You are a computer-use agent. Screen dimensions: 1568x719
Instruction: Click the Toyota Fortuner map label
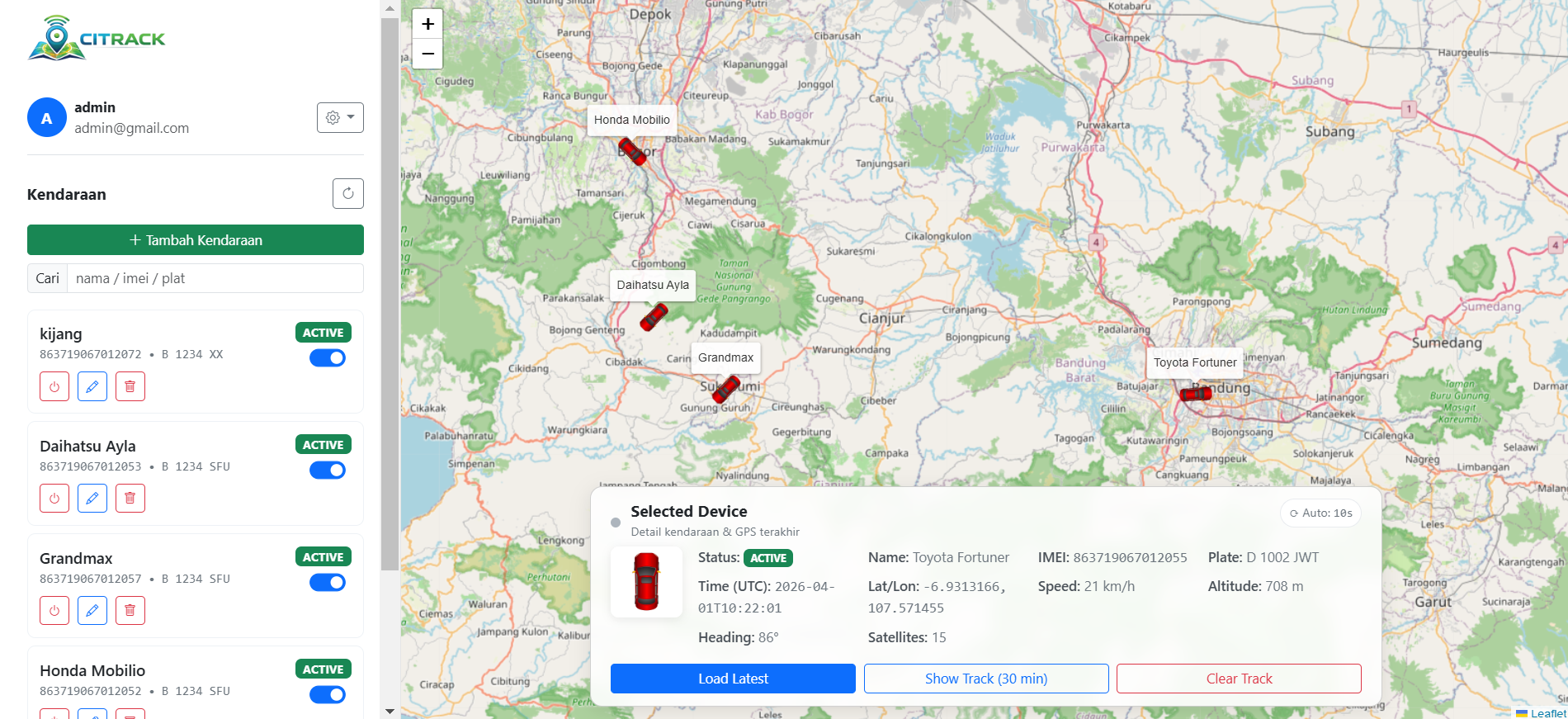tap(1195, 362)
